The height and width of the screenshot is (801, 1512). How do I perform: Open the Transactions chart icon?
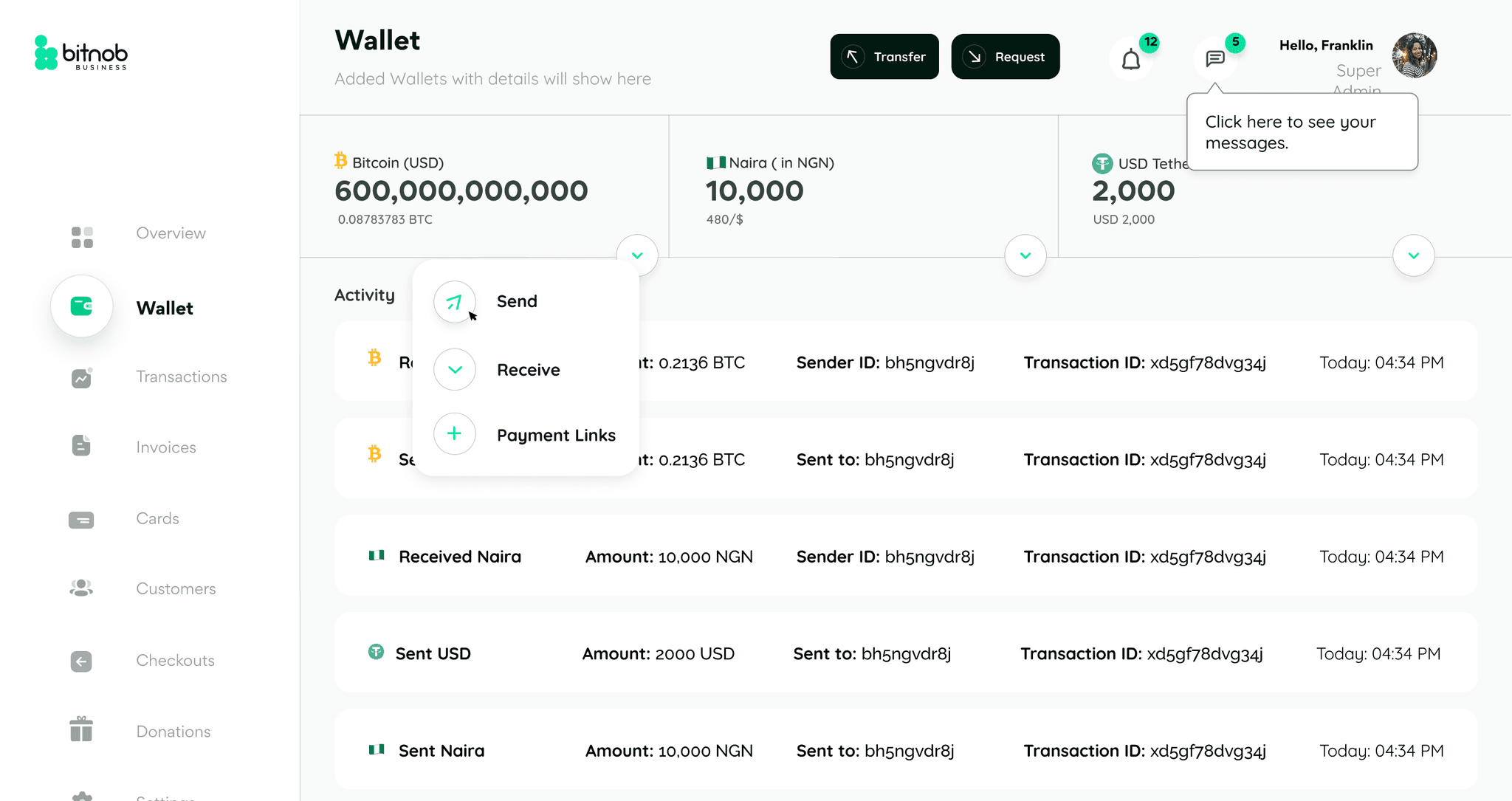point(81,378)
